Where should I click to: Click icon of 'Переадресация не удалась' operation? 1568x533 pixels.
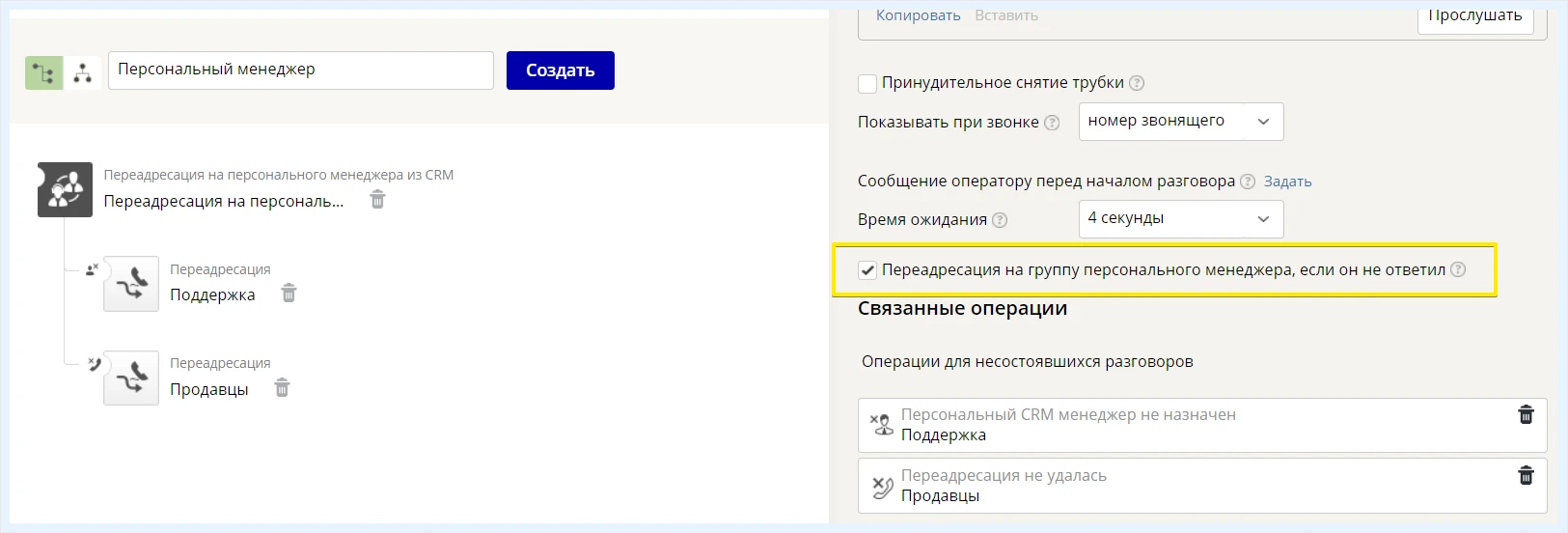(x=882, y=486)
